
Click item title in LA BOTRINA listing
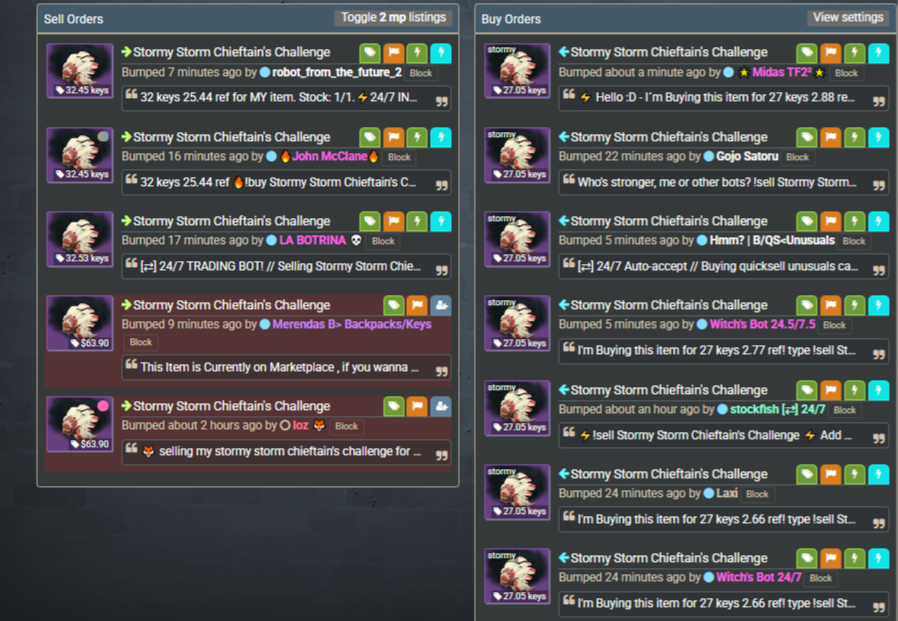(x=231, y=221)
